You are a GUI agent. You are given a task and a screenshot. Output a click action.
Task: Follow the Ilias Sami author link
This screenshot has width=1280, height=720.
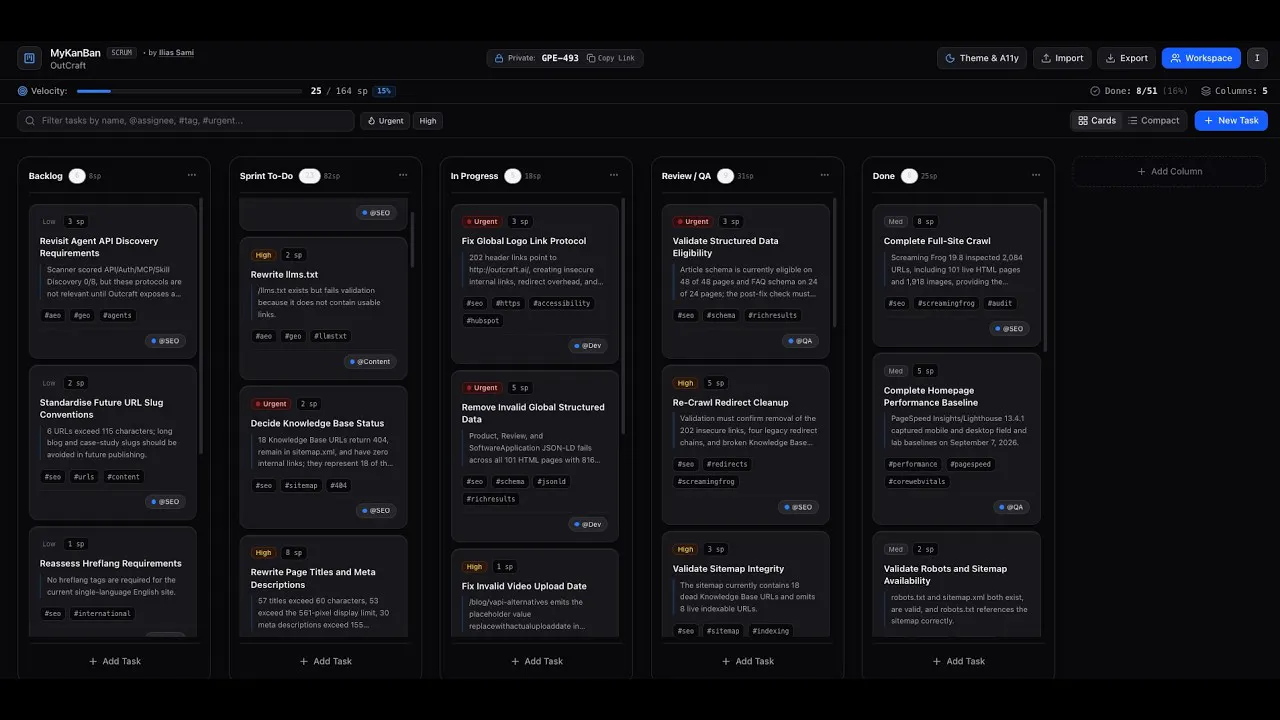click(x=176, y=52)
